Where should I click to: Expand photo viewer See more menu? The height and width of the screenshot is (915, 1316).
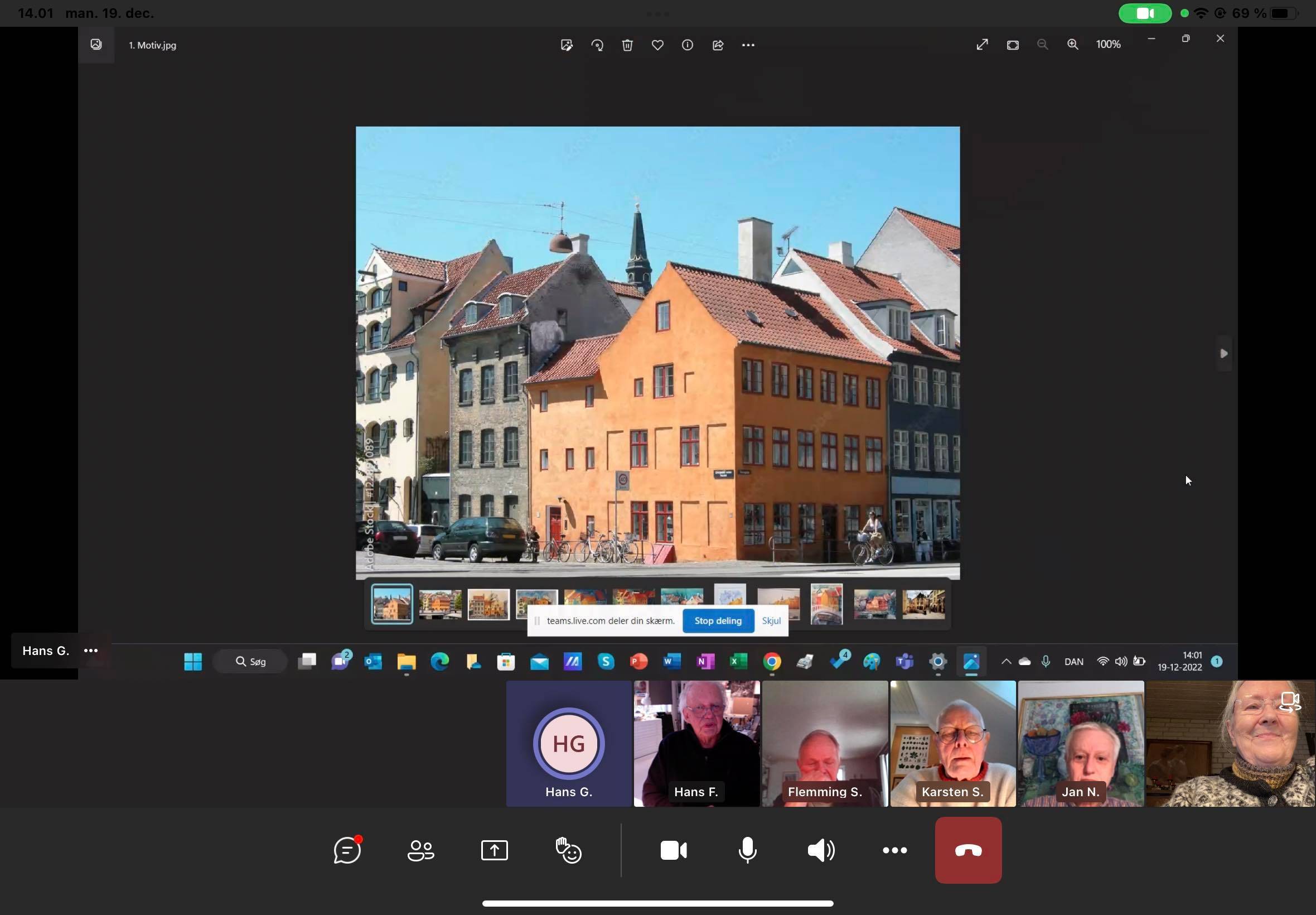click(748, 45)
